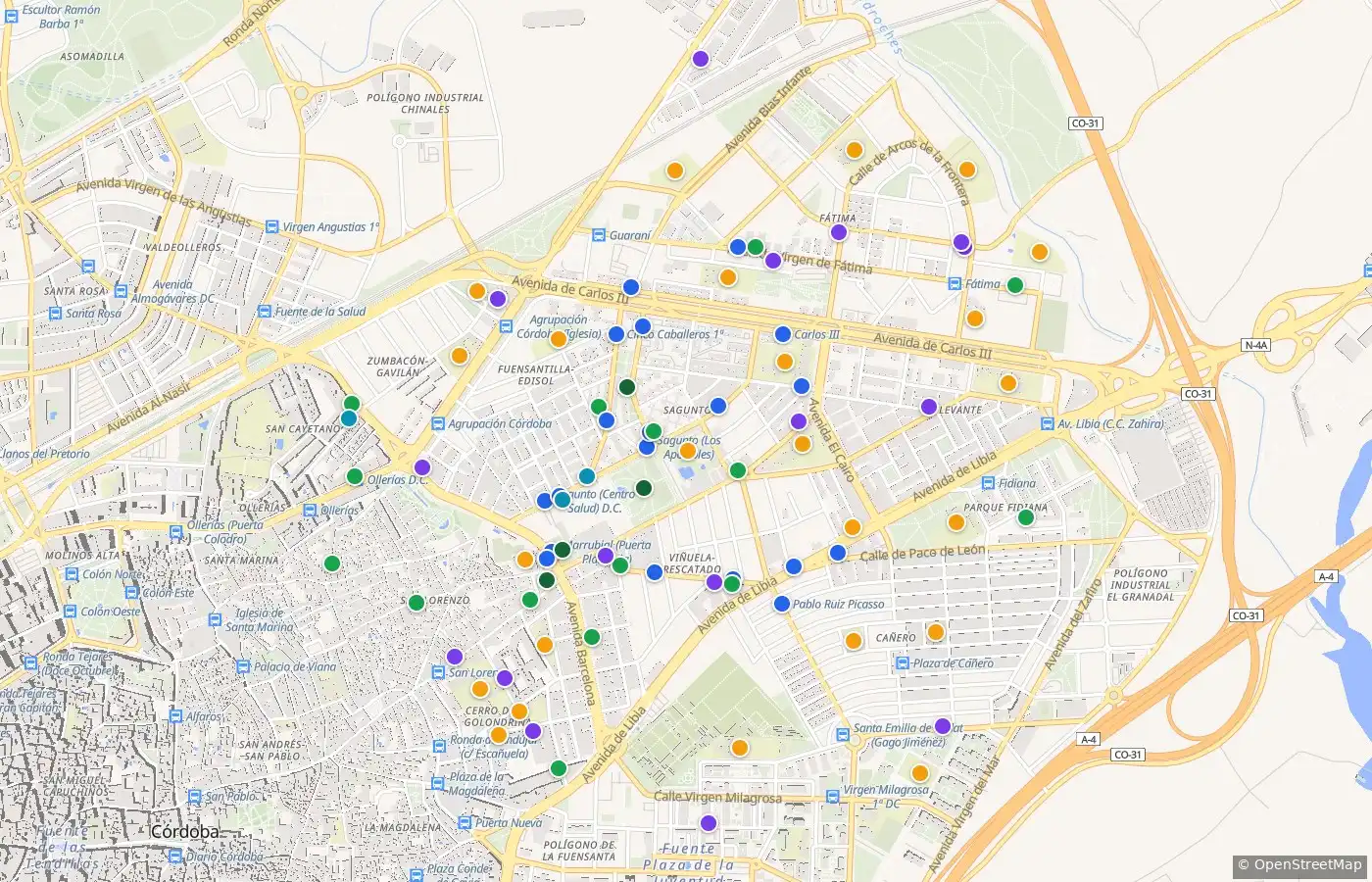Open the Alfaros bus stop icon
Screen dimensions: 1372x882
(175, 717)
